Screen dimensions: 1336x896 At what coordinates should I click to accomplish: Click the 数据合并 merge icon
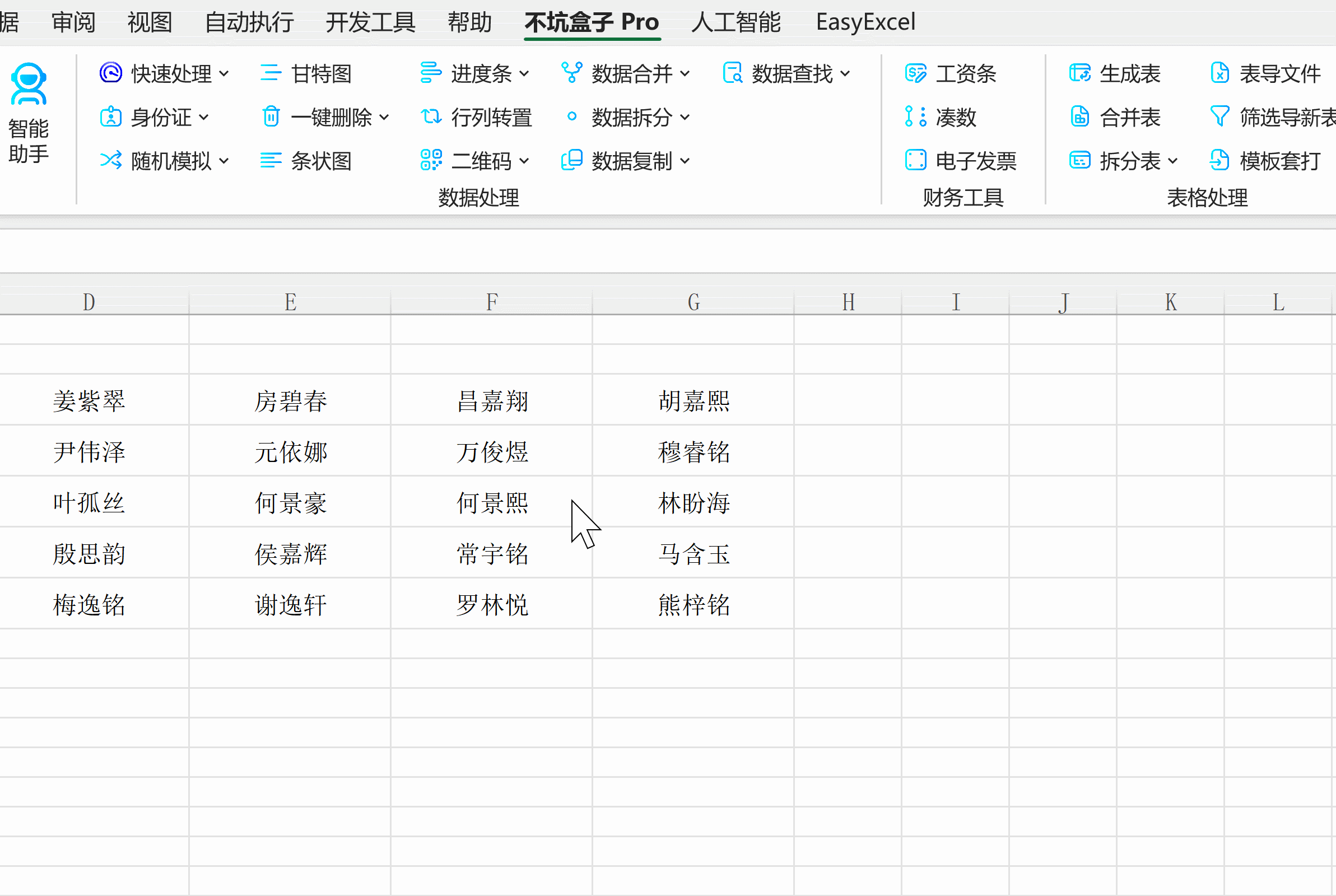tap(571, 73)
